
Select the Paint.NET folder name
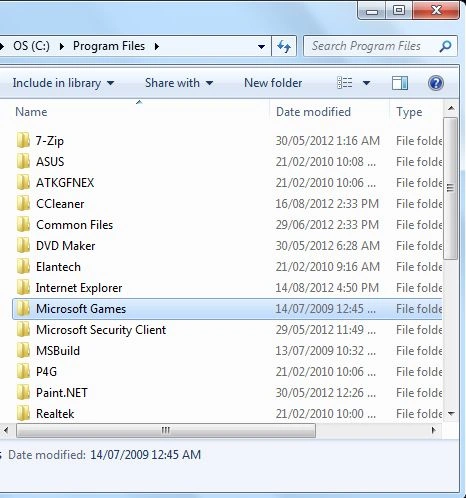62,393
